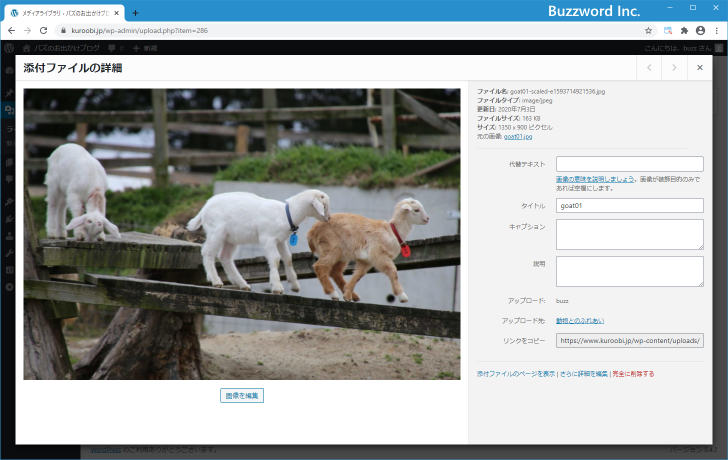
Task: Open the Chrome profile avatar
Action: click(x=700, y=31)
